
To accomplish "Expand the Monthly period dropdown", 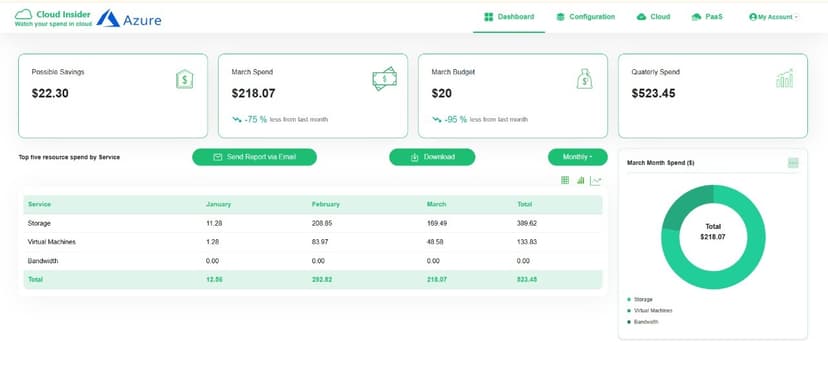I will (578, 157).
